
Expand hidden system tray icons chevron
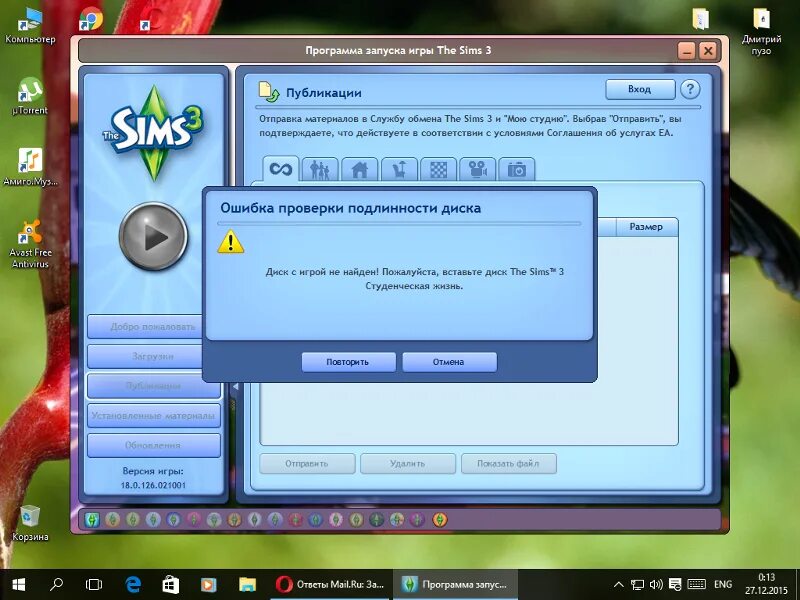(618, 585)
